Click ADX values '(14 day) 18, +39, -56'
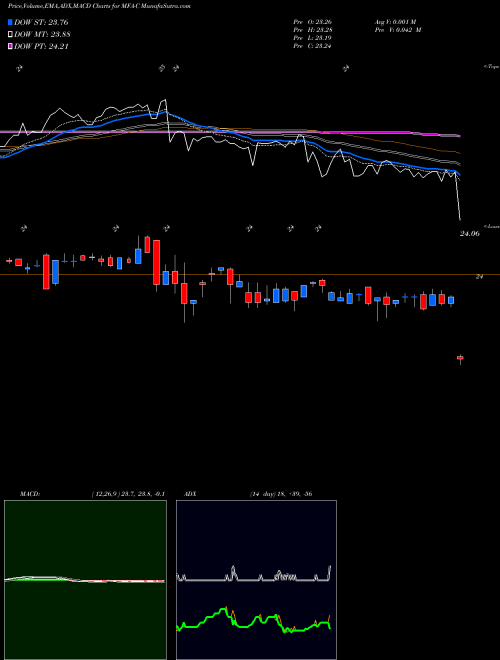 [x=281, y=494]
